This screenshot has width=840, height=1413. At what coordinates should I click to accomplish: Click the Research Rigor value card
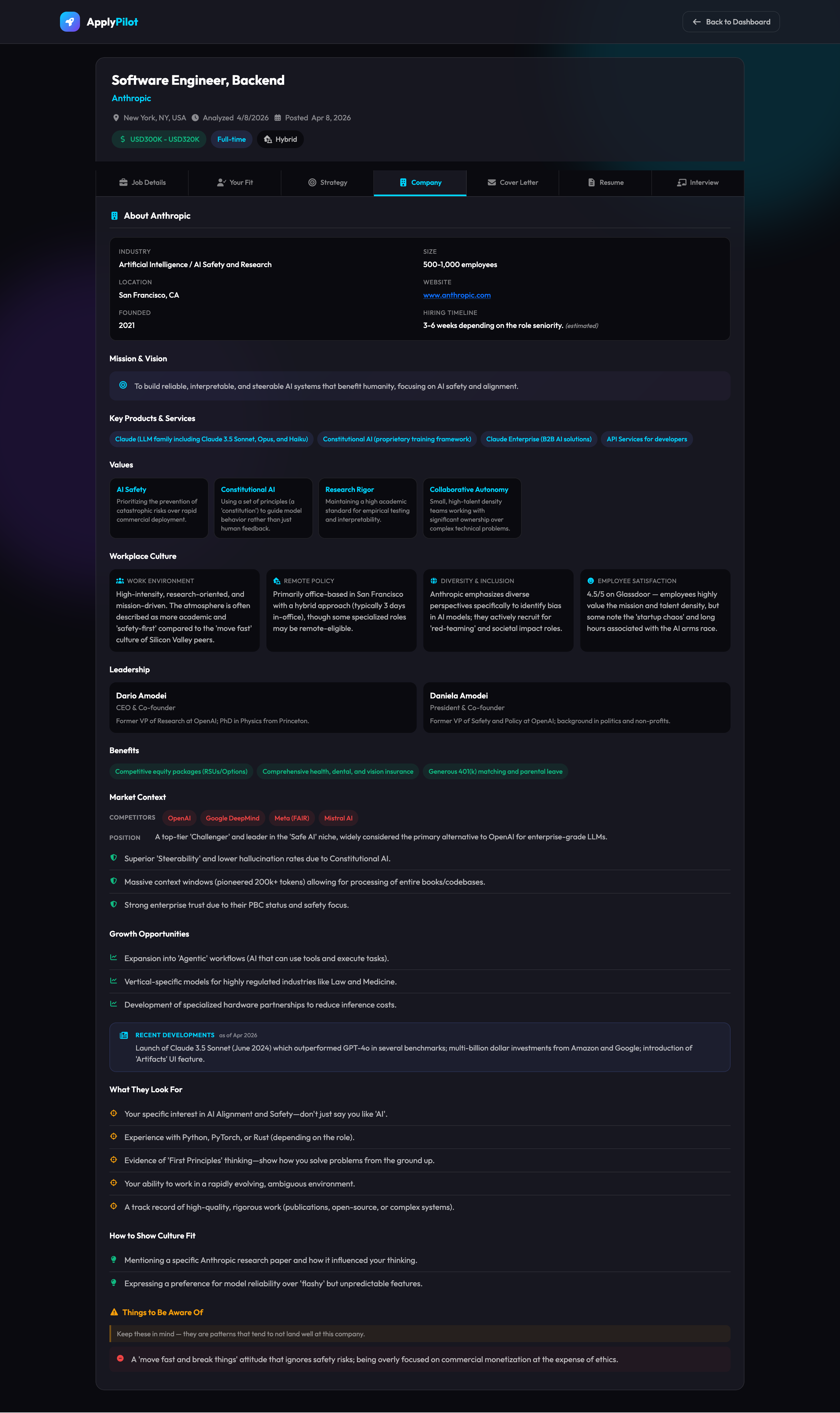coord(368,508)
